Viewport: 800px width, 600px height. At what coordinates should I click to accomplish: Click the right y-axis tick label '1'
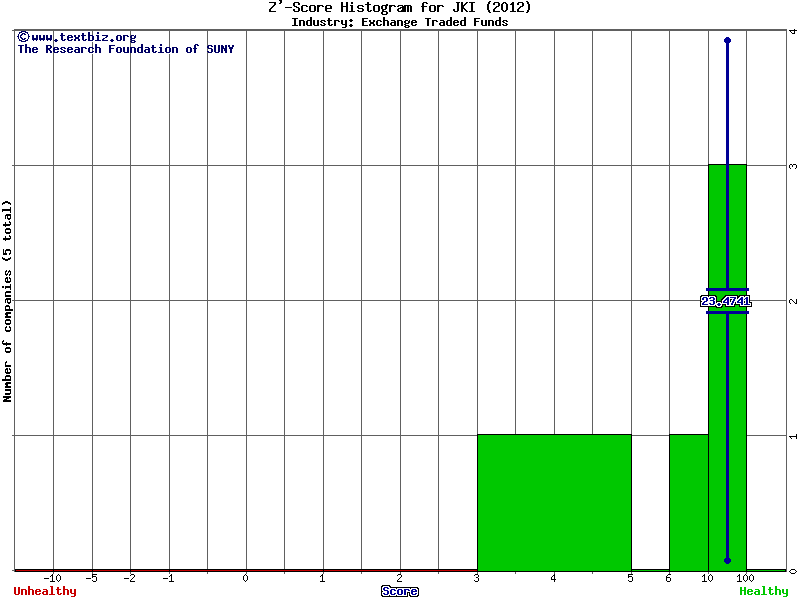pyautogui.click(x=793, y=436)
